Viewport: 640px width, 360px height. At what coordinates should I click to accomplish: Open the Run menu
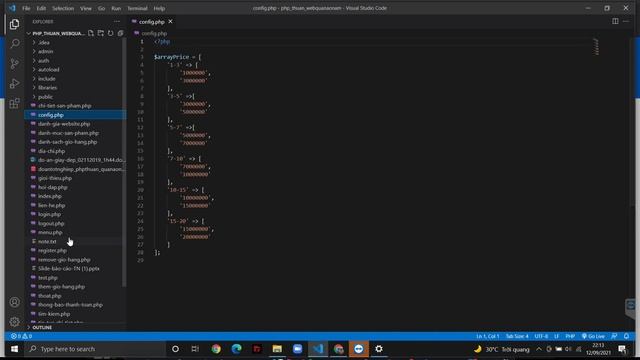pyautogui.click(x=116, y=8)
